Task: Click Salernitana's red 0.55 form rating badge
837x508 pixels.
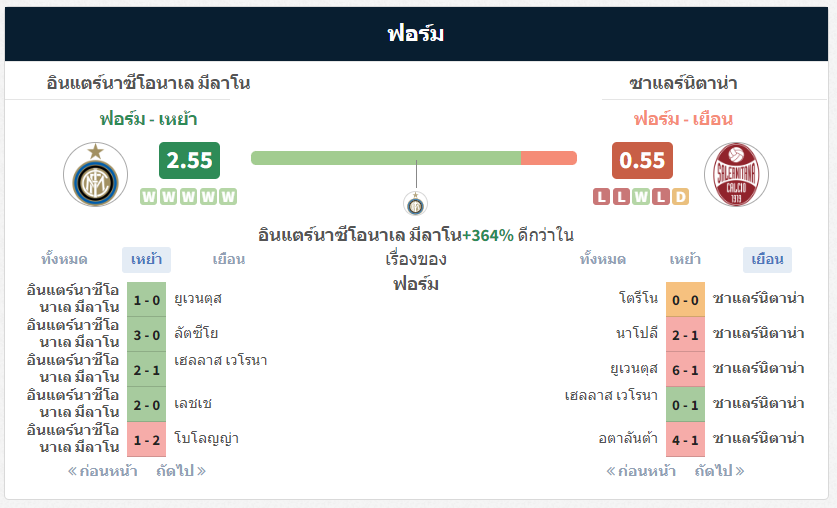Action: [642, 161]
